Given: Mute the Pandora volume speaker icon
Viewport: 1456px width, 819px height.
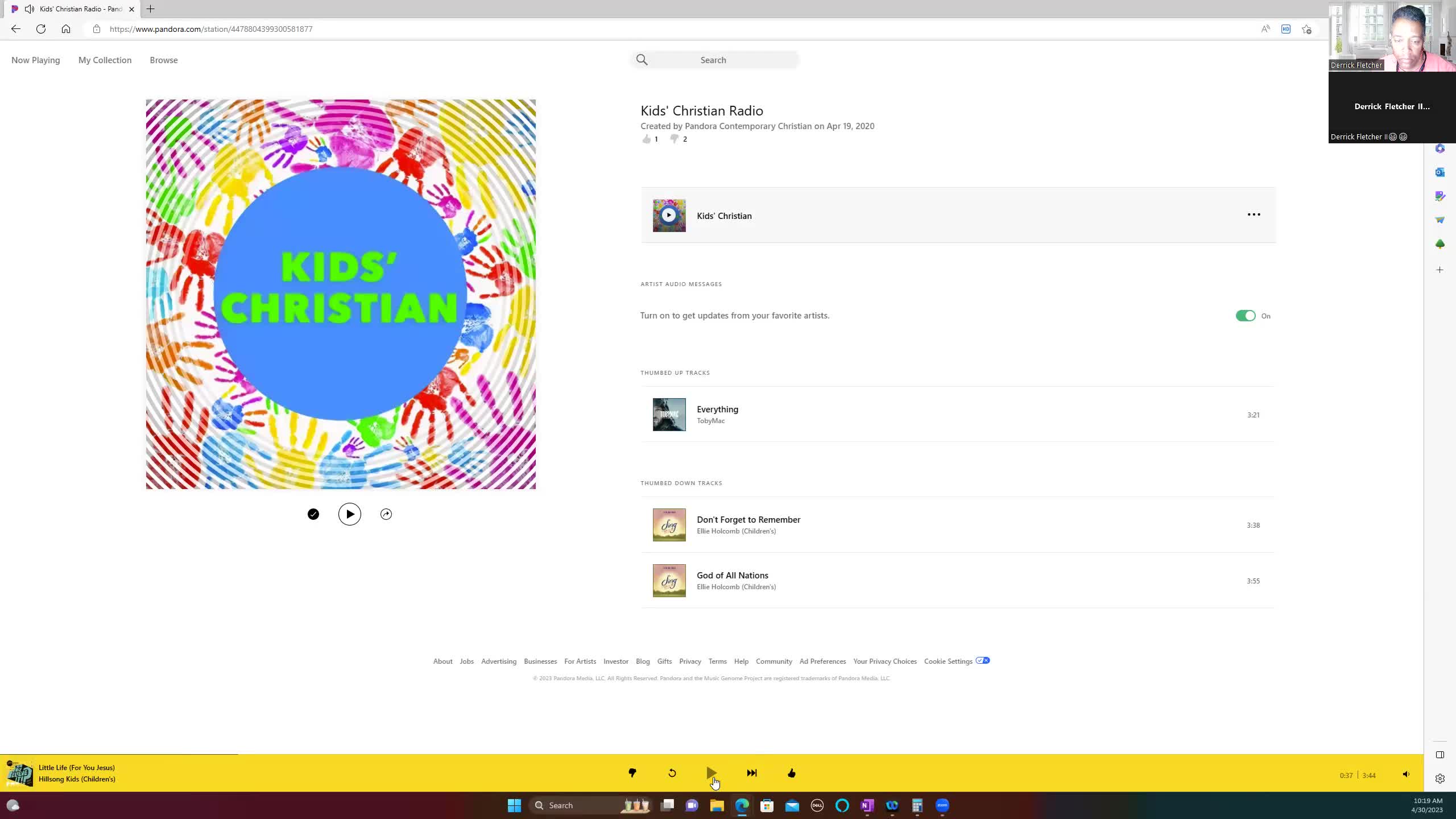Looking at the screenshot, I should [x=1406, y=775].
